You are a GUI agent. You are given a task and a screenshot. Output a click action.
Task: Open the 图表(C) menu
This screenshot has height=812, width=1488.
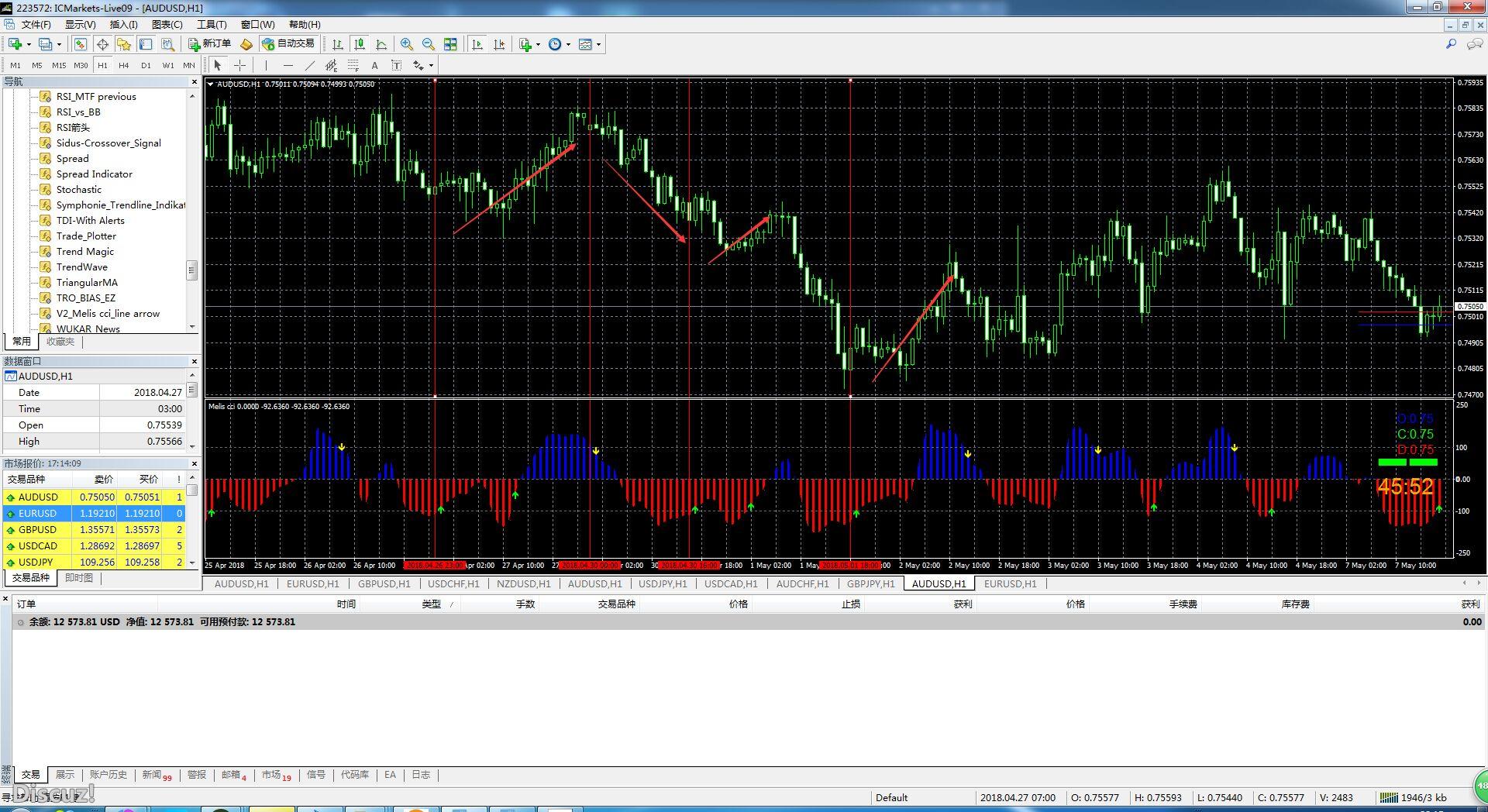coord(167,25)
